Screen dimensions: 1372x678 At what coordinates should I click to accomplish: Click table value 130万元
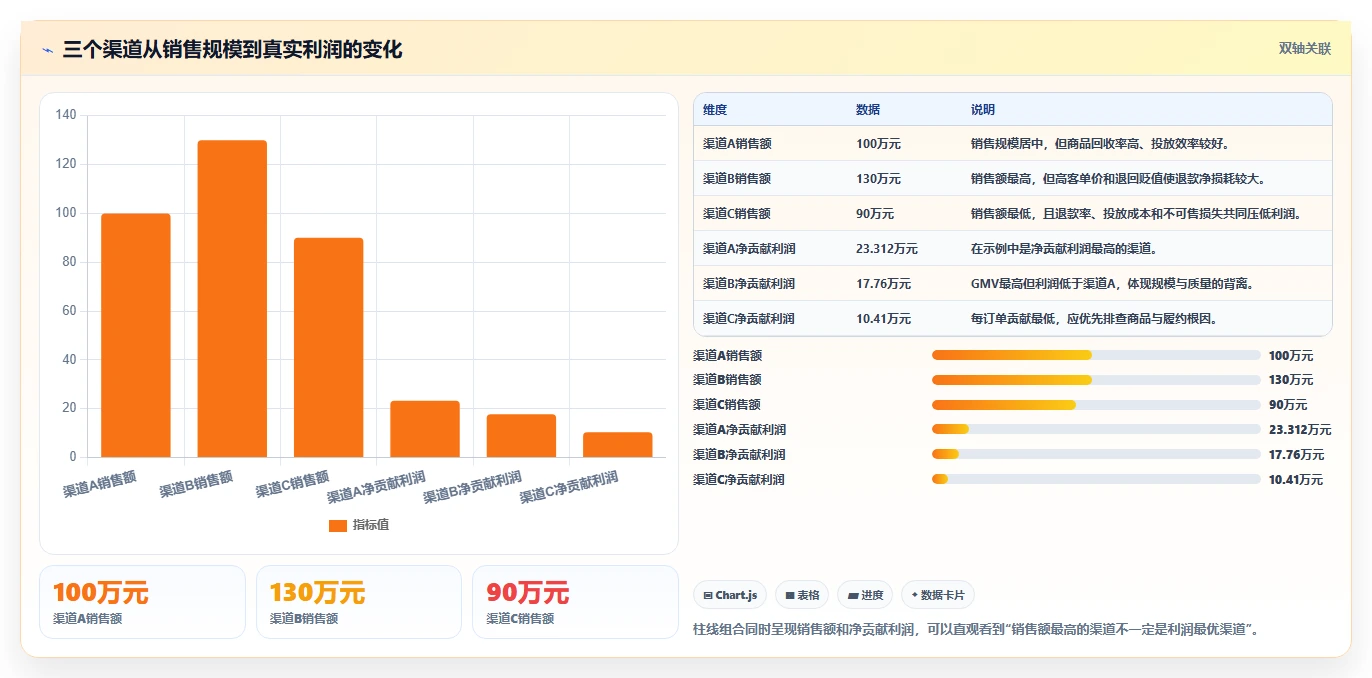tap(878, 179)
